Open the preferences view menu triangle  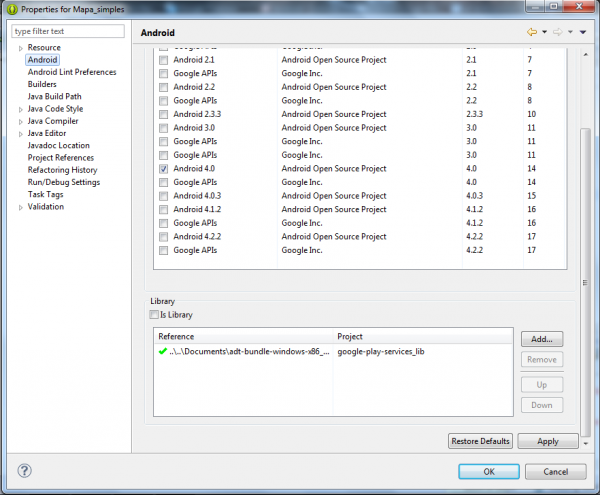click(x=582, y=32)
